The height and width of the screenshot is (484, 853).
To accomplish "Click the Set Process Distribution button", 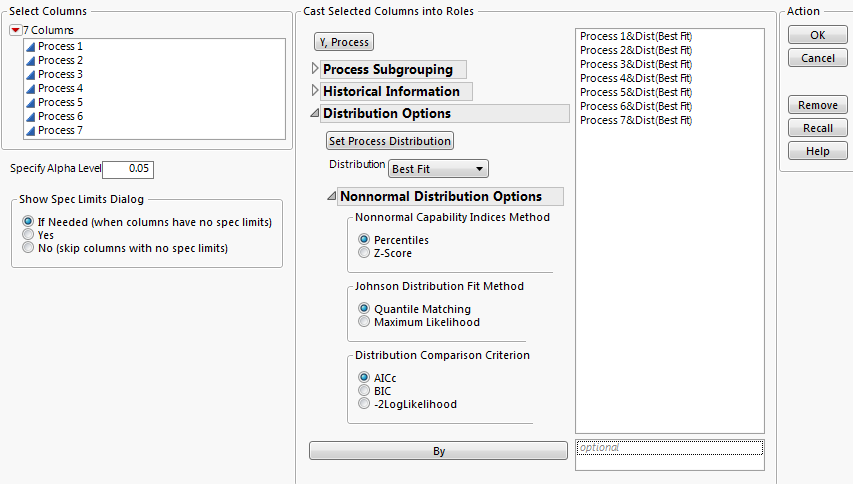I will point(390,141).
